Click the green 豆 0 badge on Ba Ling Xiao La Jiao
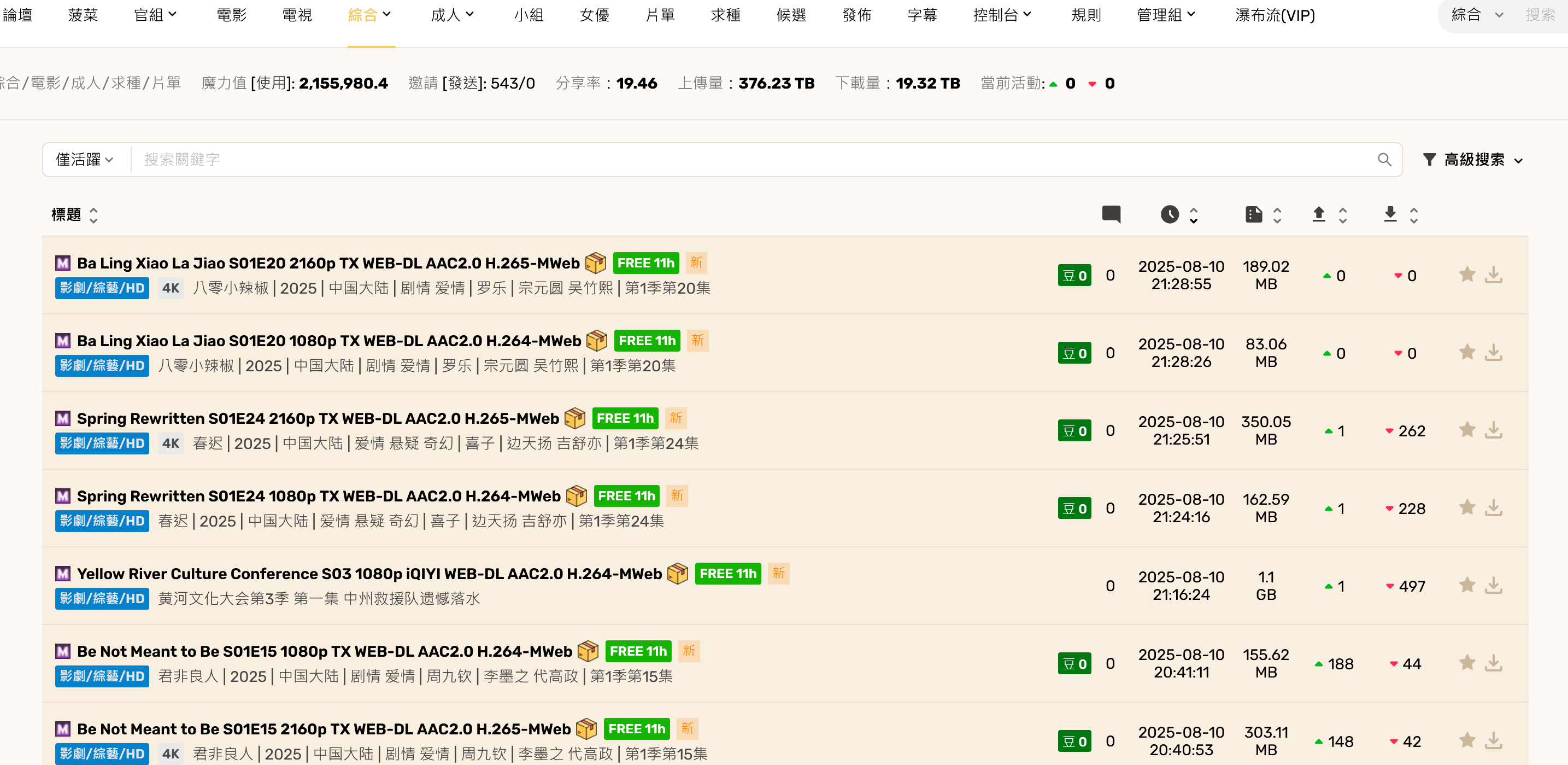Screen dimensions: 1568x765 pyautogui.click(x=1074, y=275)
